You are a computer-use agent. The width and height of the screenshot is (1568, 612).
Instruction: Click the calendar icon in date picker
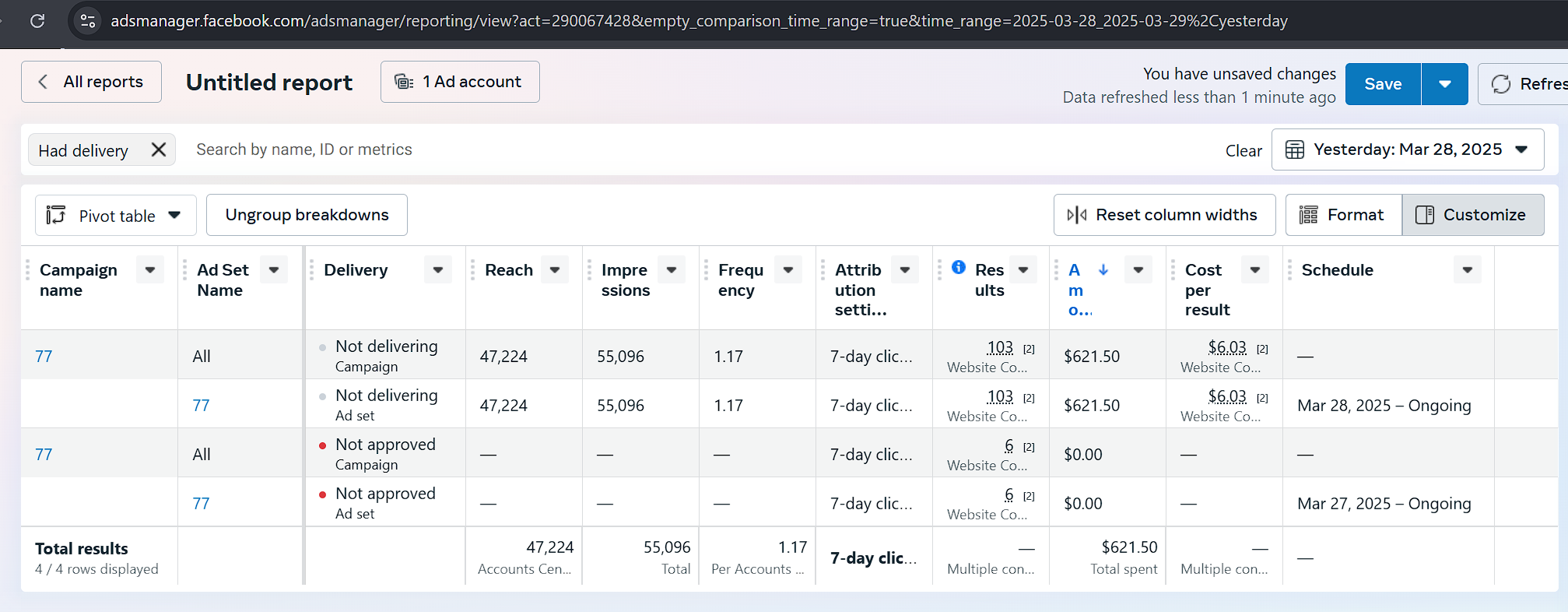pyautogui.click(x=1295, y=149)
